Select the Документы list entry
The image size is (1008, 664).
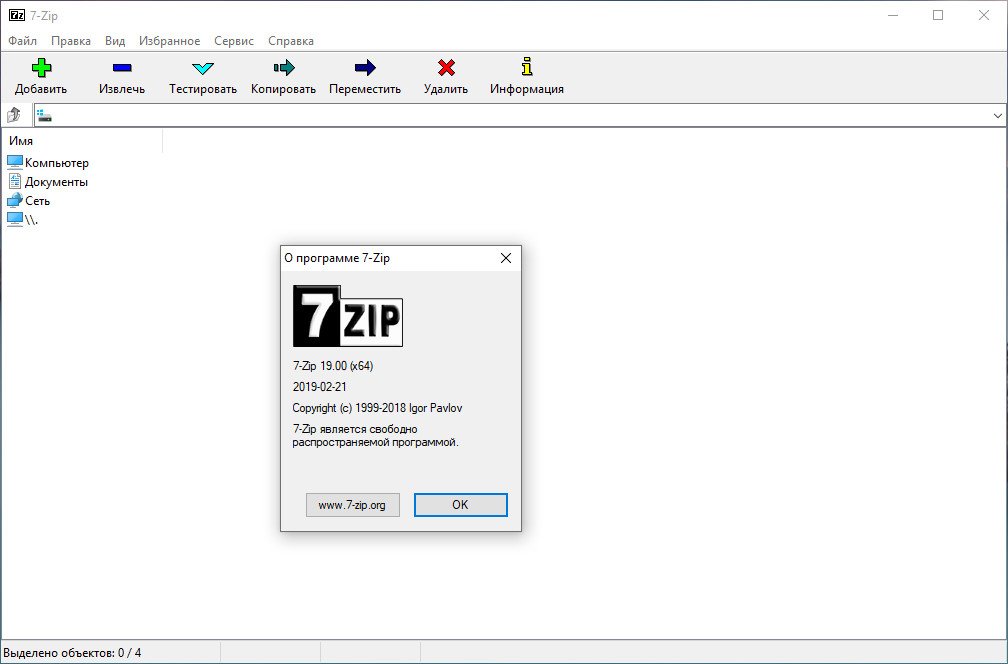[x=48, y=182]
